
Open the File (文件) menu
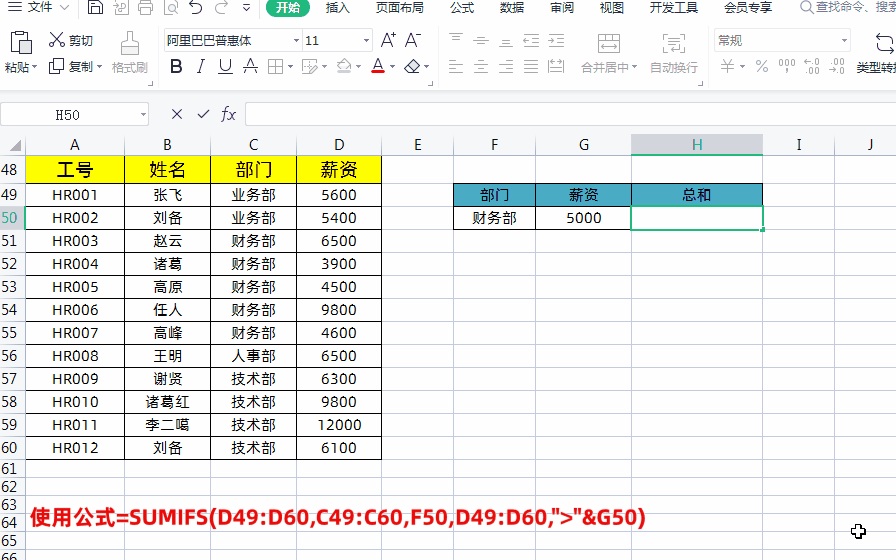pos(38,7)
